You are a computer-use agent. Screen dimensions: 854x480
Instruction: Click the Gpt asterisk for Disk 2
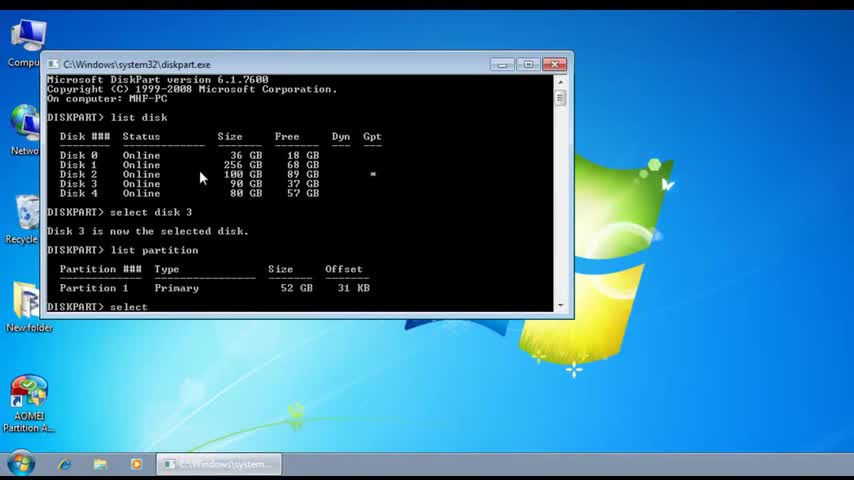tap(373, 174)
